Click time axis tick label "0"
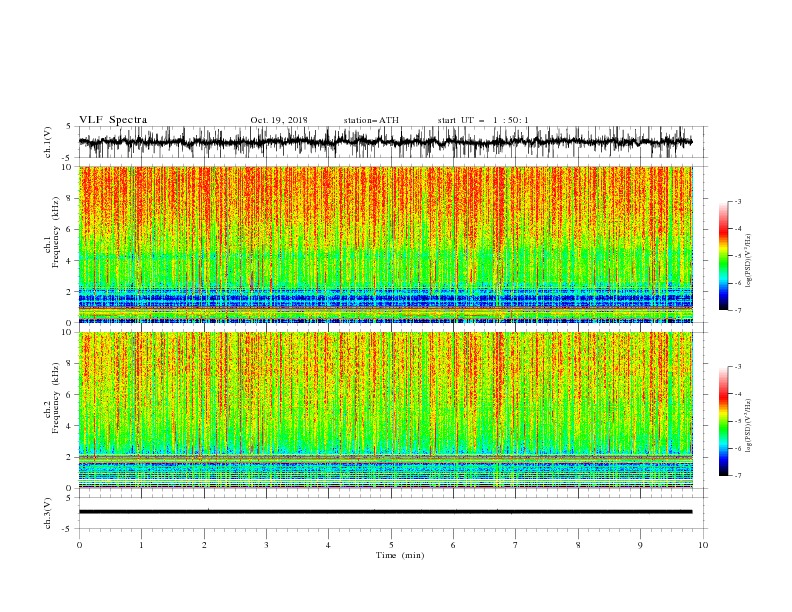792x612 pixels. click(79, 545)
